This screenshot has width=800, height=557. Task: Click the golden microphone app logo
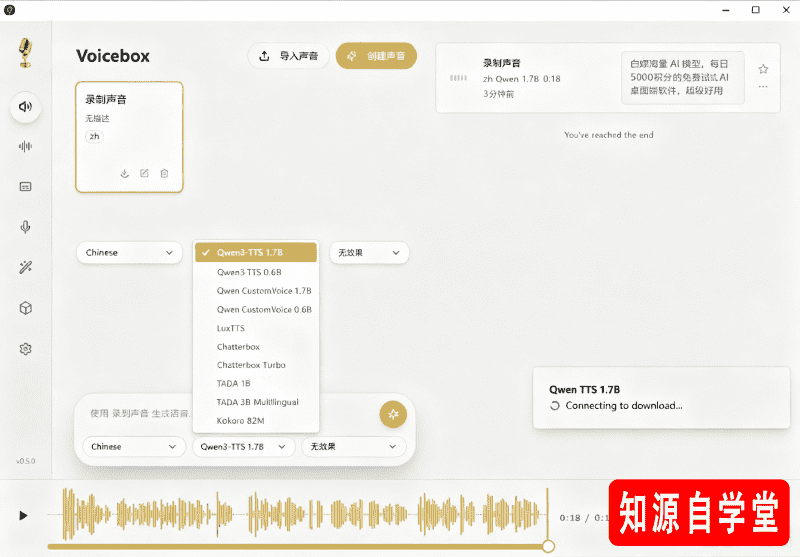tap(25, 53)
